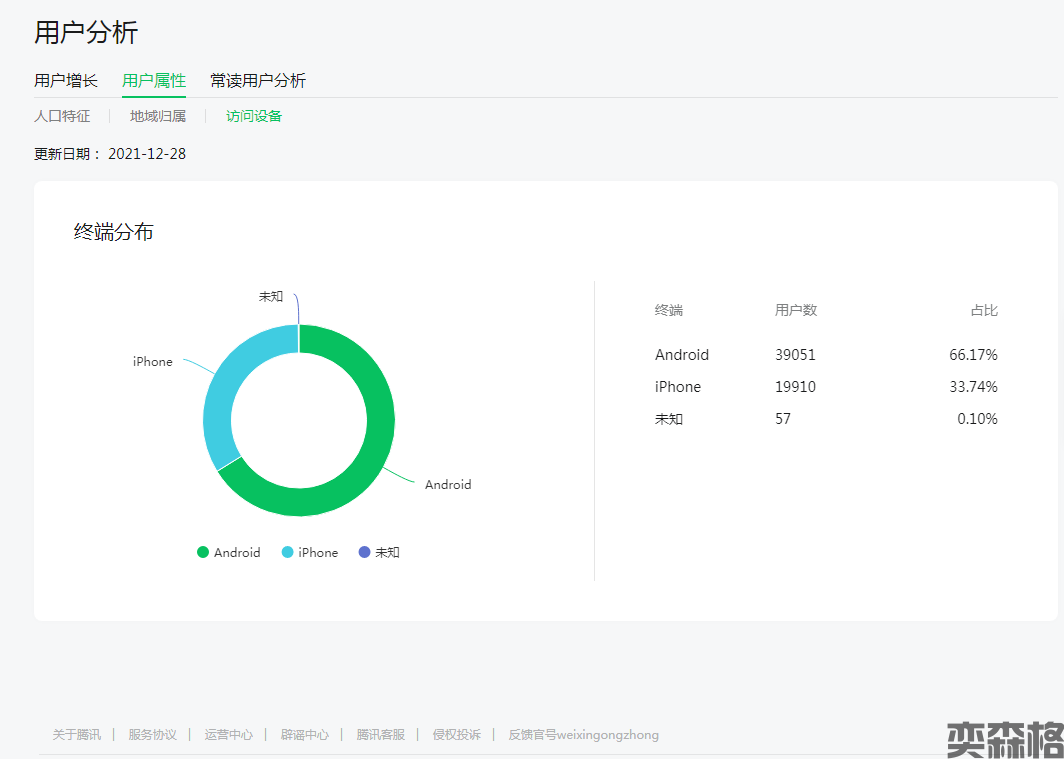Toggle the Android series in chart legend
The image size is (1064, 759).
tap(229, 552)
